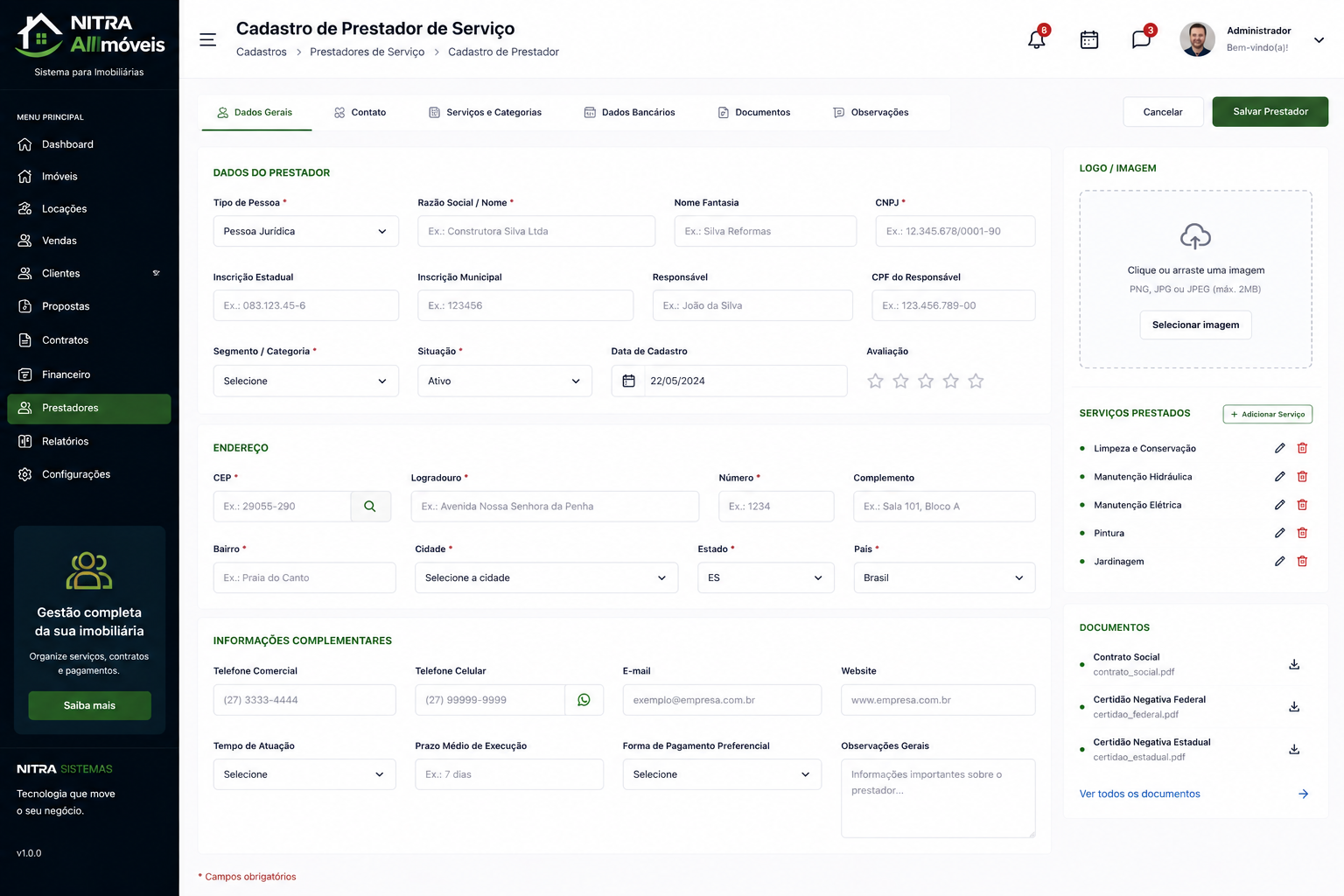Image resolution: width=1344 pixels, height=896 pixels.
Task: Select the third rating star
Action: pos(926,381)
